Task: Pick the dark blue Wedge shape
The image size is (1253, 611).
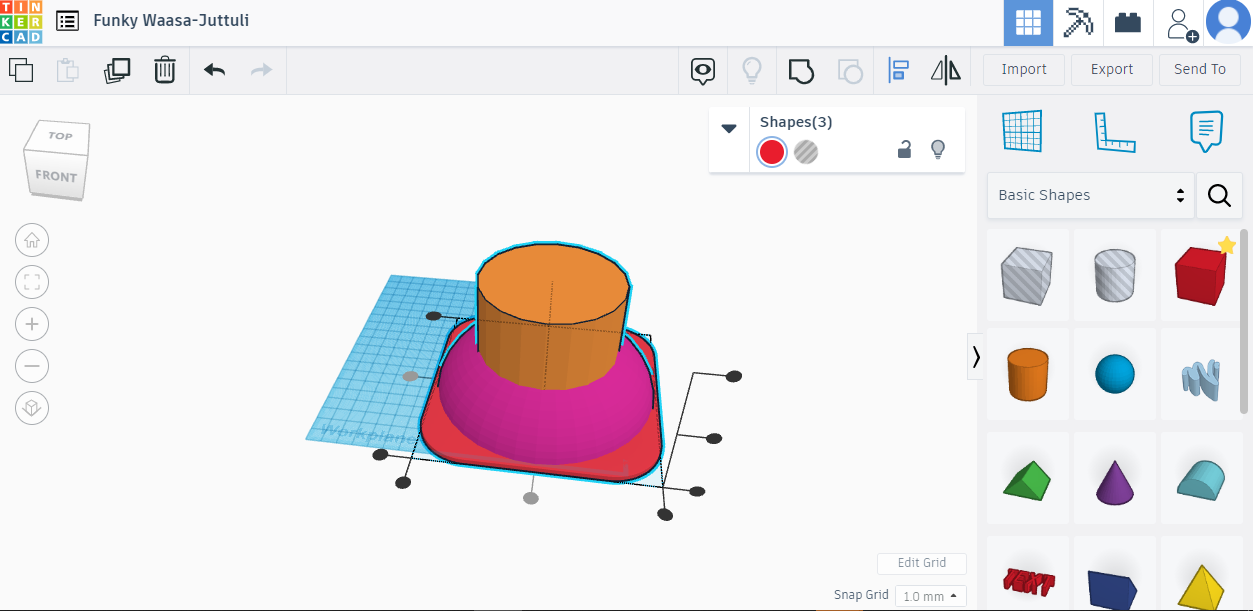Action: [x=1115, y=574]
